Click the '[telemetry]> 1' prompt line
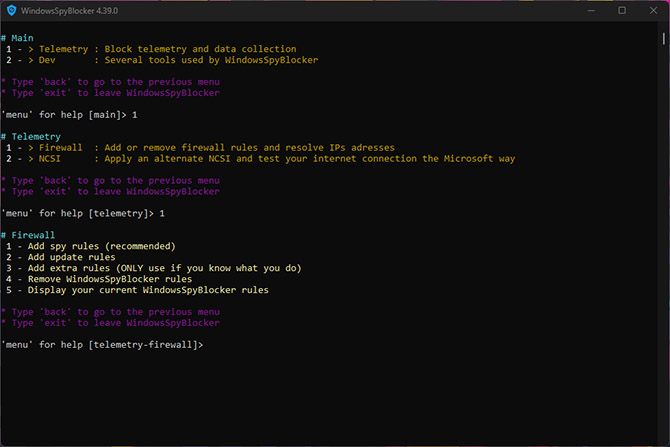The image size is (670, 447). [x=82, y=213]
